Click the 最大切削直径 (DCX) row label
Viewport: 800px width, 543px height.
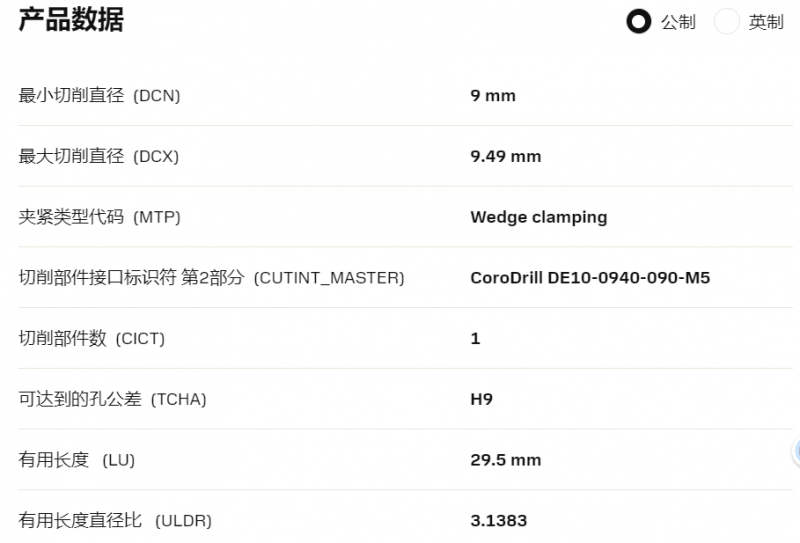(98, 156)
